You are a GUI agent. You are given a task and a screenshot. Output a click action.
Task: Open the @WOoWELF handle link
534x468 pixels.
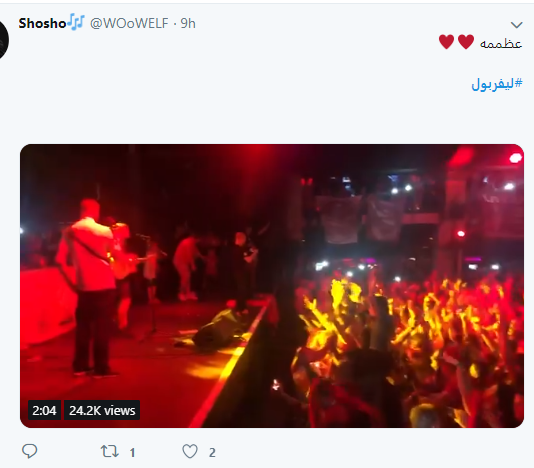tap(129, 24)
